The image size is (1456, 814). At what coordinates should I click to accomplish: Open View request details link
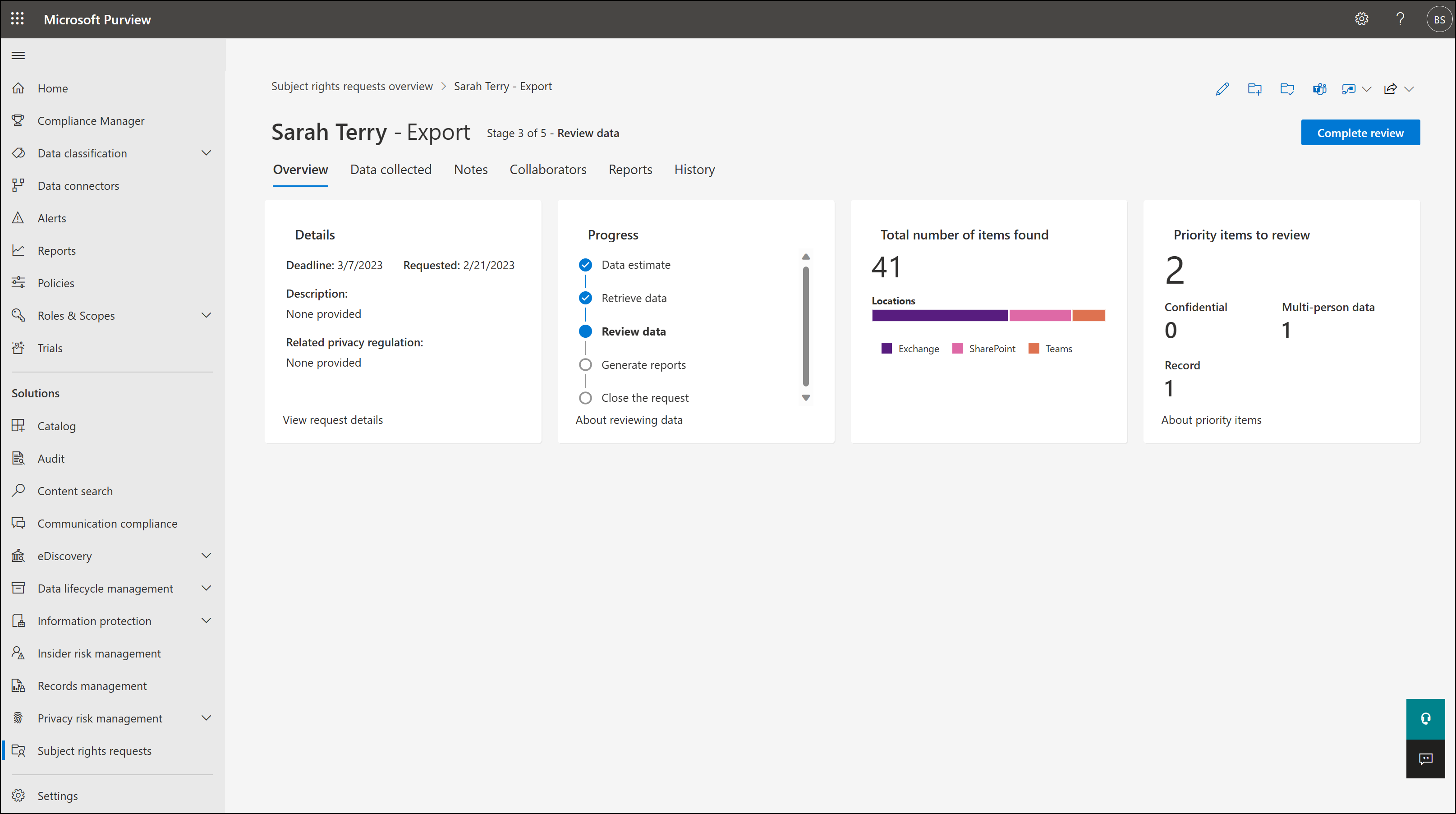332,420
